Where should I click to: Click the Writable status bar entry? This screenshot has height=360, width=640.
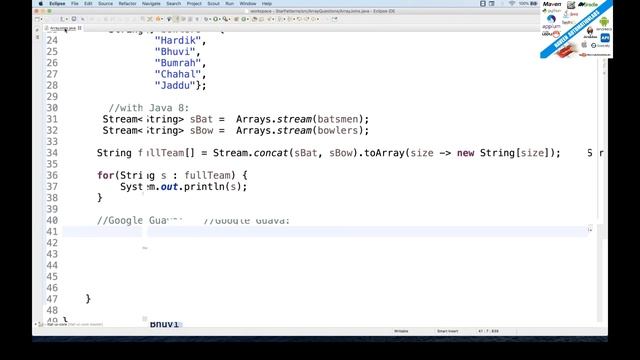pyautogui.click(x=401, y=331)
